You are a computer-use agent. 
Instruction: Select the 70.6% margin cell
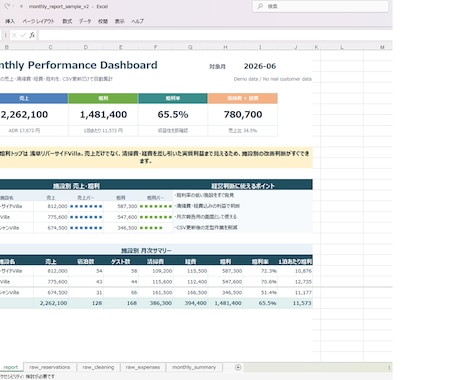point(260,282)
